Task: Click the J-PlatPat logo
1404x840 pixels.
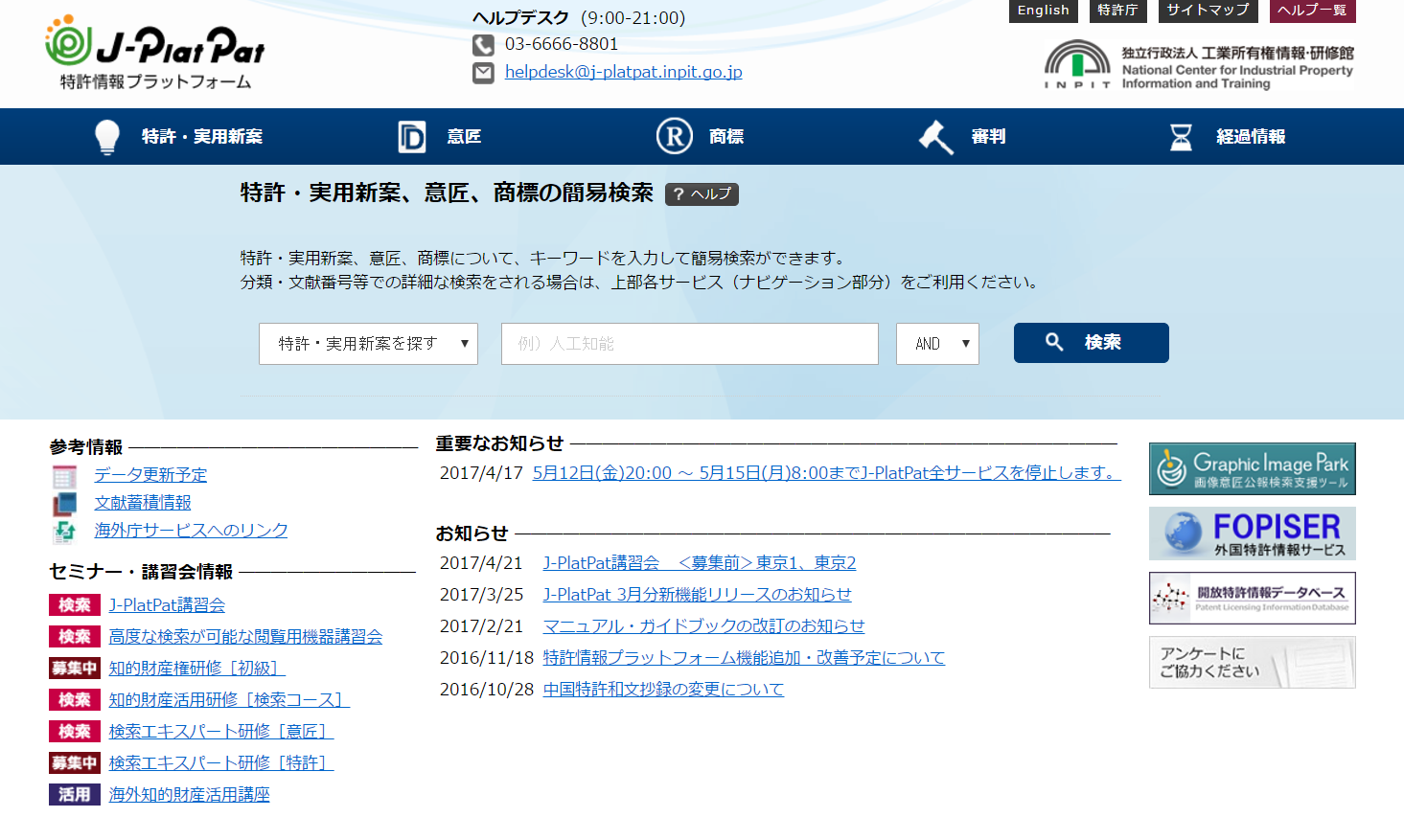Action: (x=154, y=53)
